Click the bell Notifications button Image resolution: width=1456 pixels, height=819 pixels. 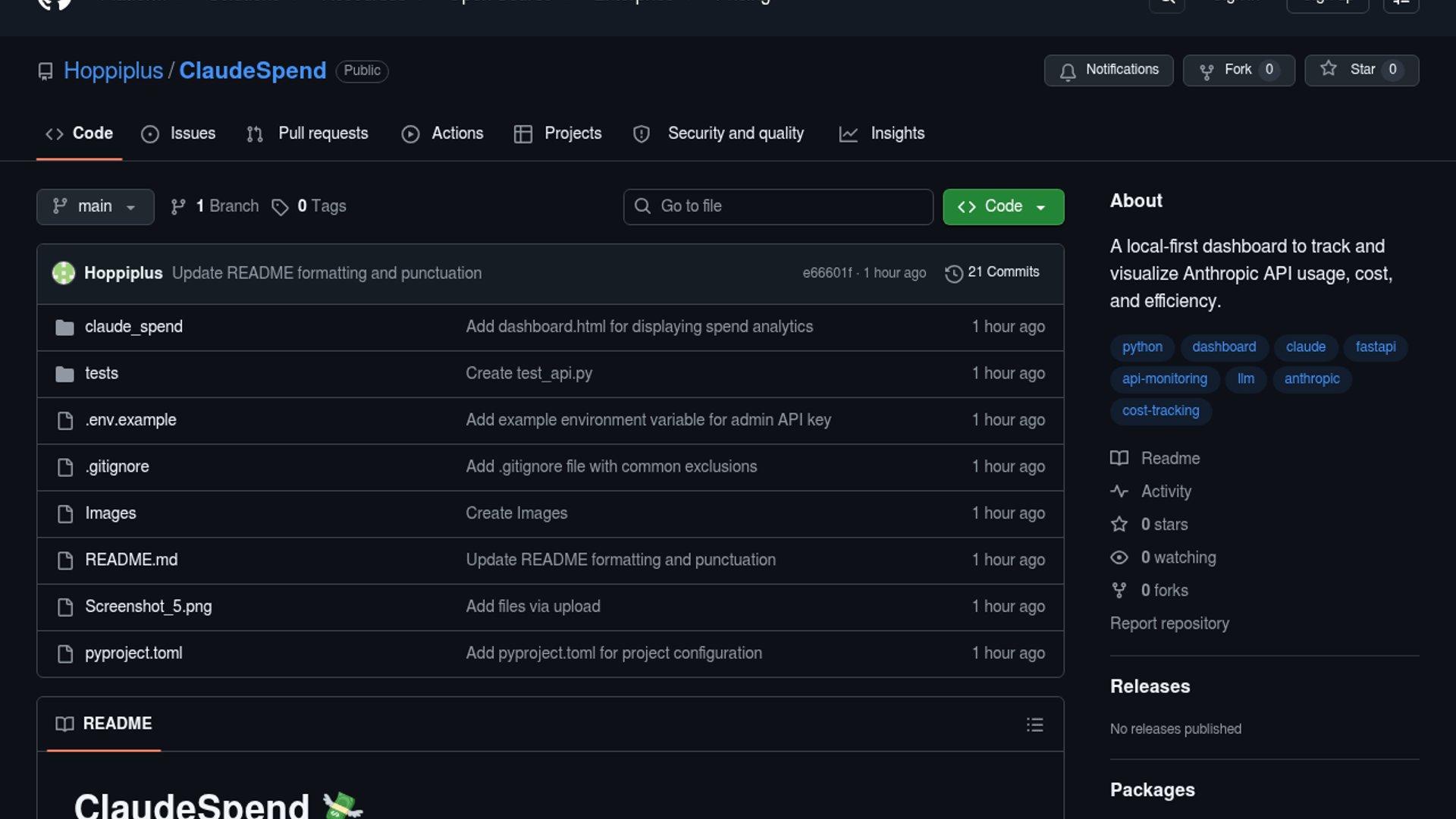click(1108, 70)
